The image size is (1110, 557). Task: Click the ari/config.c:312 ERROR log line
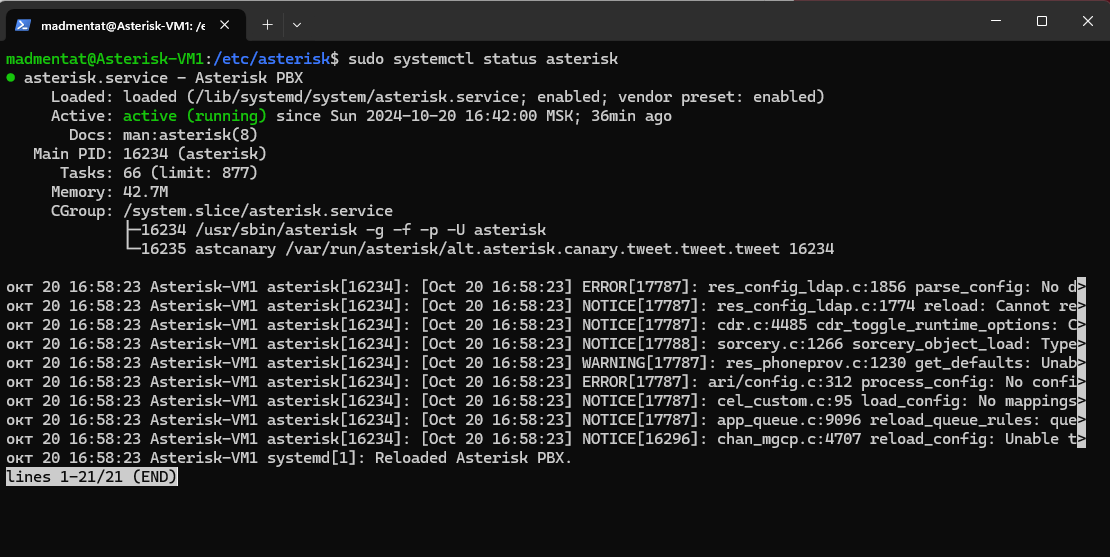pyautogui.click(x=545, y=384)
